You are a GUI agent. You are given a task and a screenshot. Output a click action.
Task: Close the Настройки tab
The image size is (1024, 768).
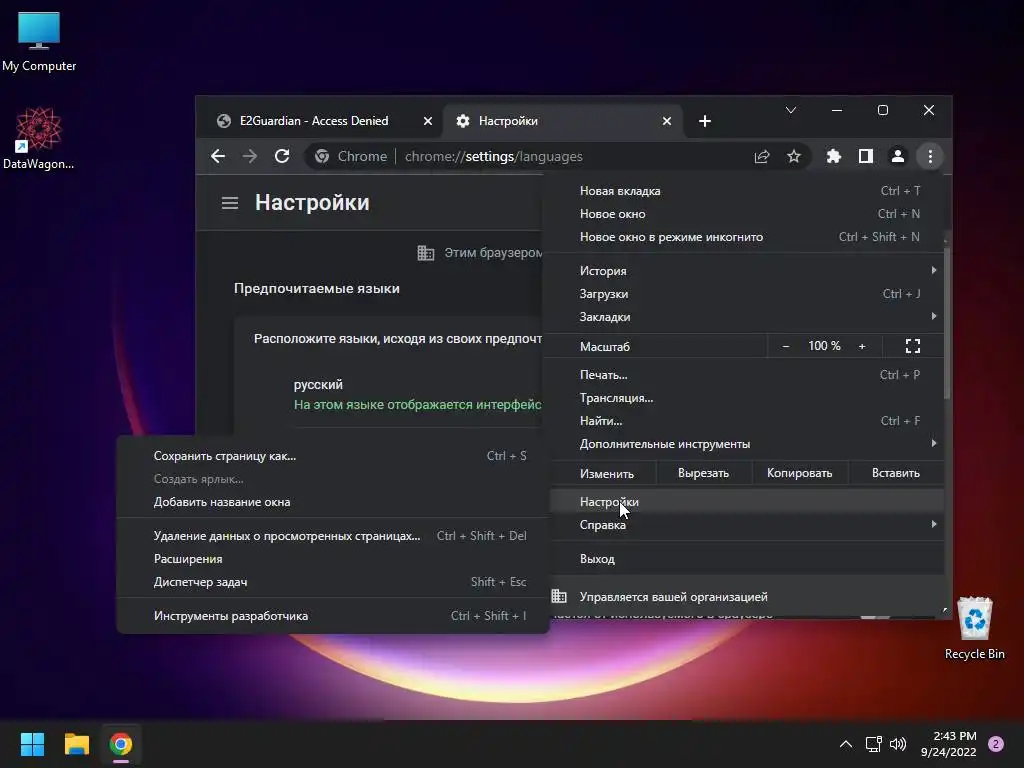[667, 121]
